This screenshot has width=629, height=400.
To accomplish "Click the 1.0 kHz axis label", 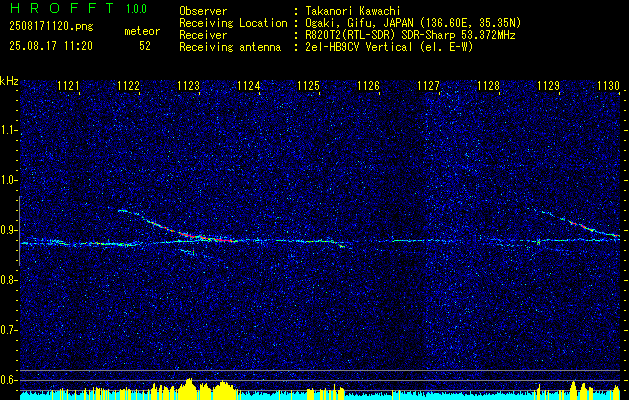I will coord(8,181).
